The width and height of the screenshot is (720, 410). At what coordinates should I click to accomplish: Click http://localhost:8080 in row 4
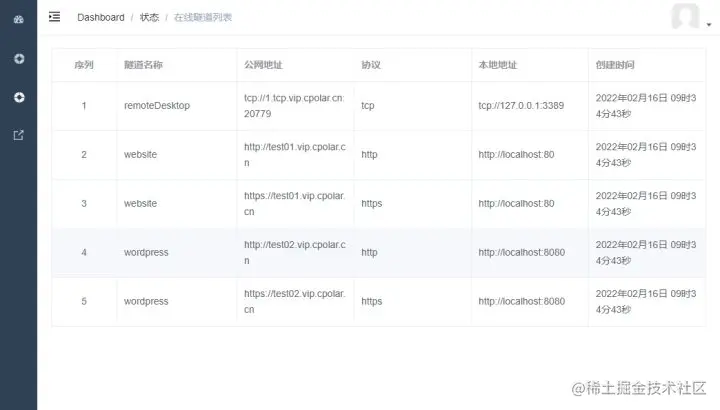[x=522, y=253]
